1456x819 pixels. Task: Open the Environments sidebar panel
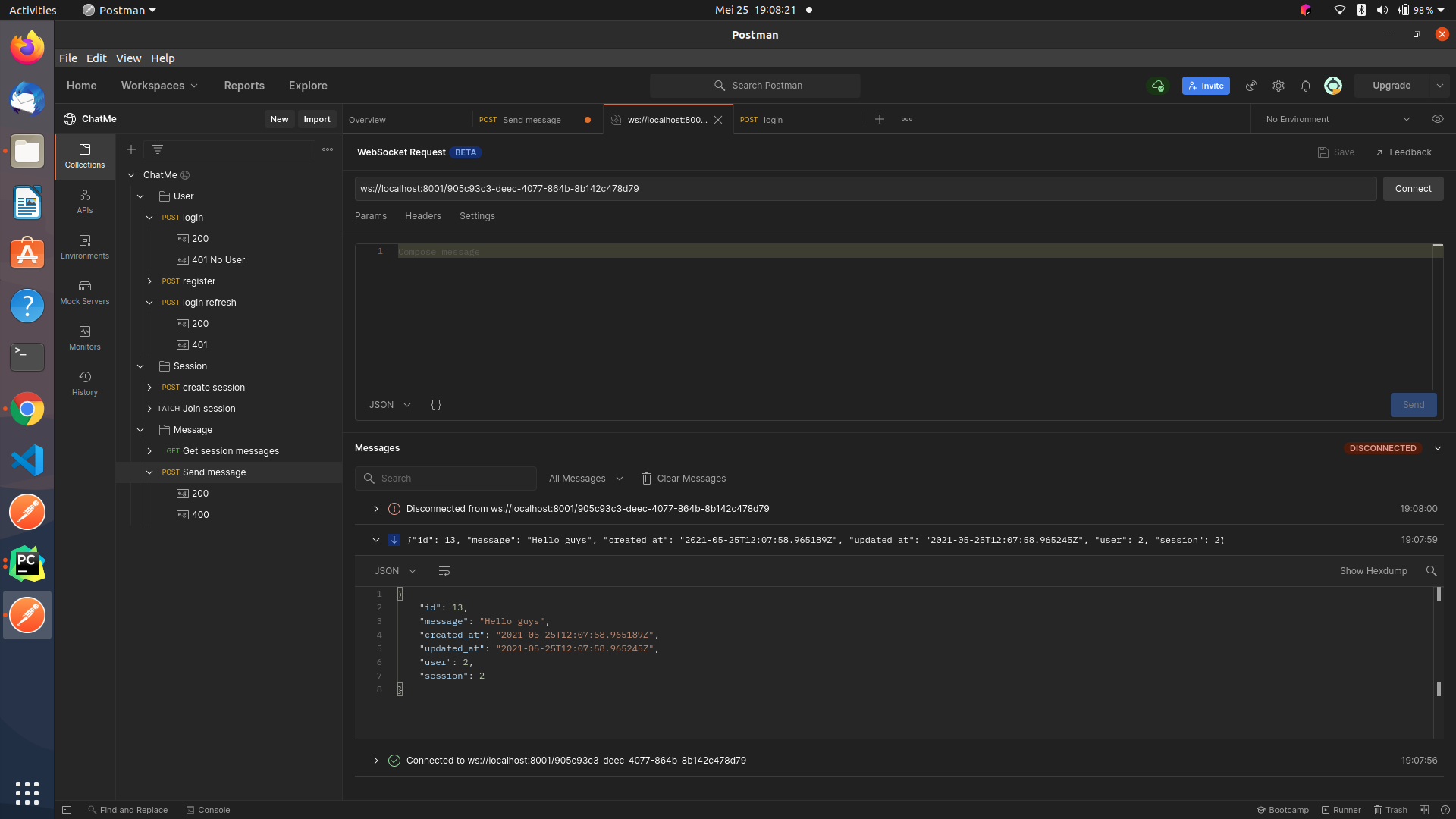pos(85,247)
